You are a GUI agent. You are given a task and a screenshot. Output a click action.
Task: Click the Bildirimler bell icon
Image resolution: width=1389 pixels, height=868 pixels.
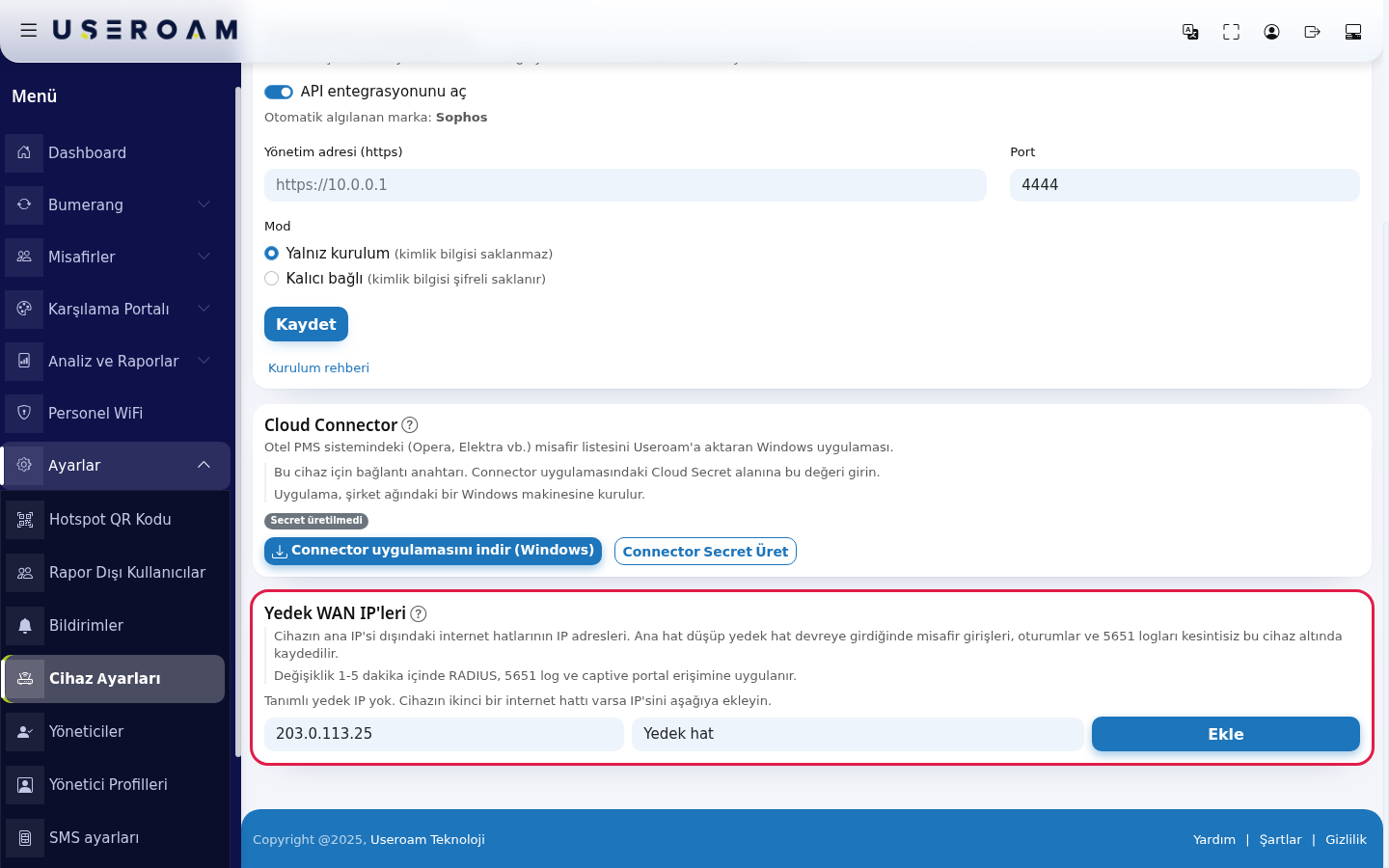[x=25, y=626]
